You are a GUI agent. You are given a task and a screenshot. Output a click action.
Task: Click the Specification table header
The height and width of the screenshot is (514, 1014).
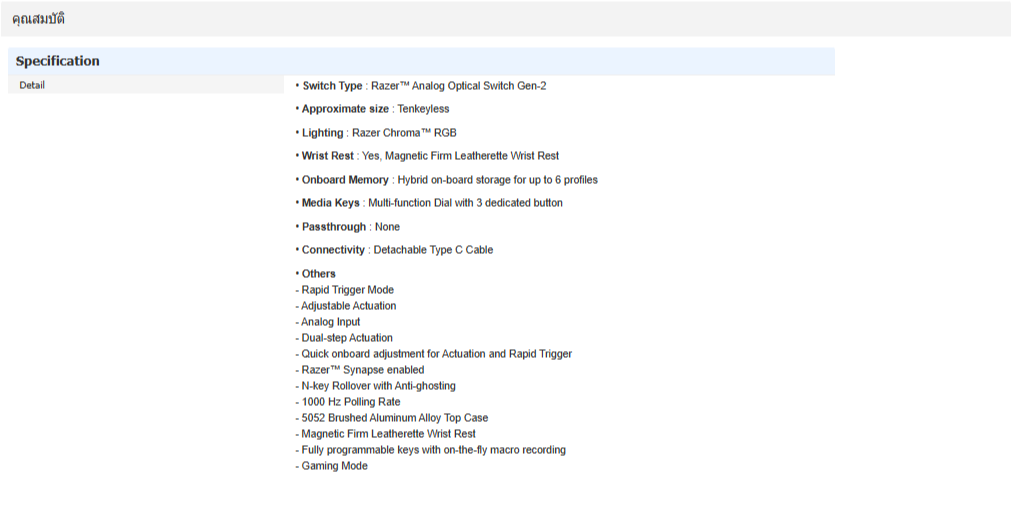(x=421, y=61)
